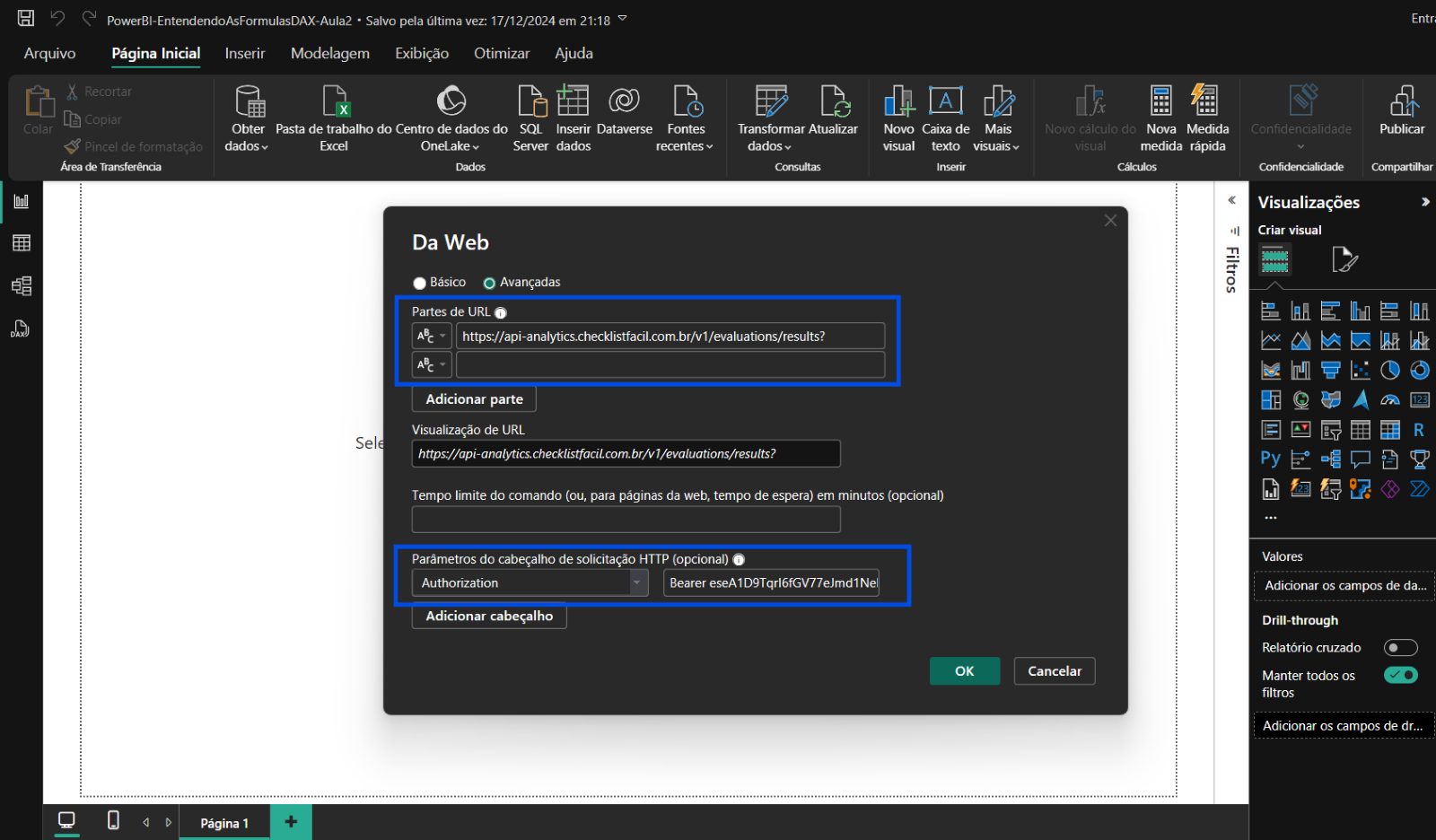The width and height of the screenshot is (1436, 840).
Task: Switch to the Página Inicial tab
Action: click(x=156, y=54)
